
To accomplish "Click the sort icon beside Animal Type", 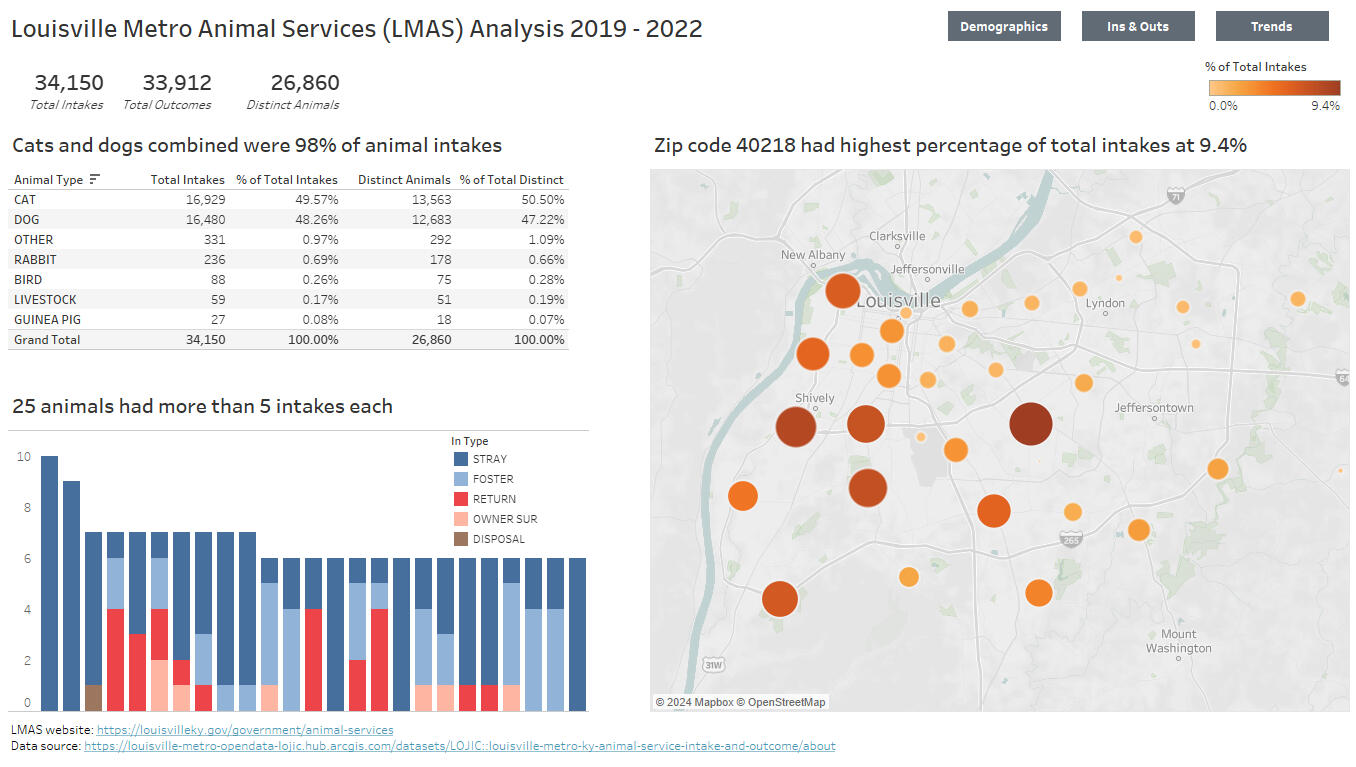I will point(95,180).
